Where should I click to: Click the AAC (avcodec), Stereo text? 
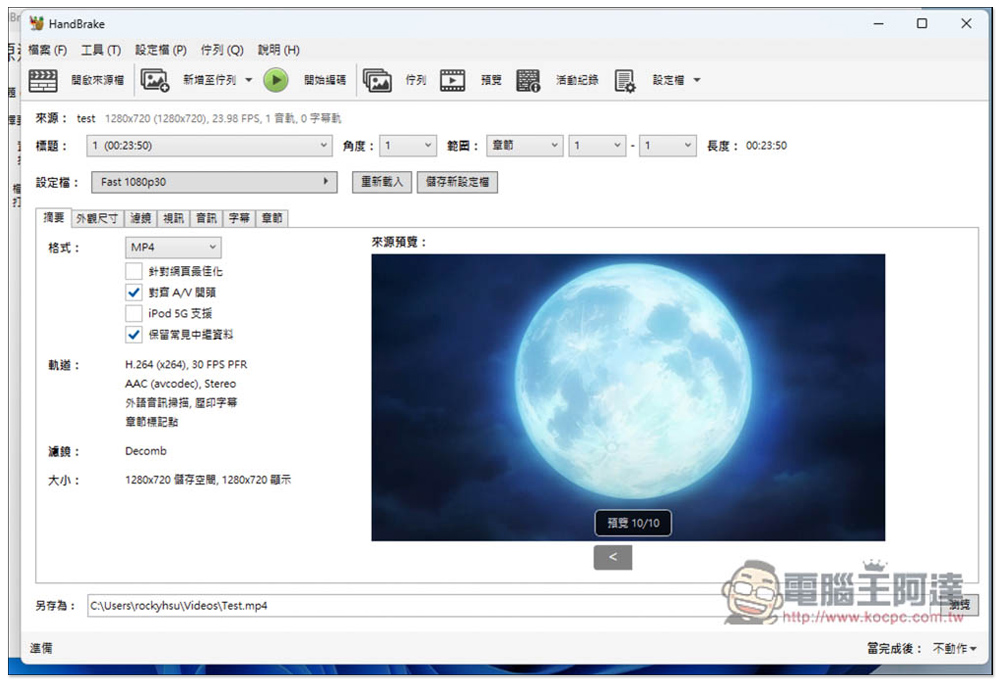pos(180,383)
